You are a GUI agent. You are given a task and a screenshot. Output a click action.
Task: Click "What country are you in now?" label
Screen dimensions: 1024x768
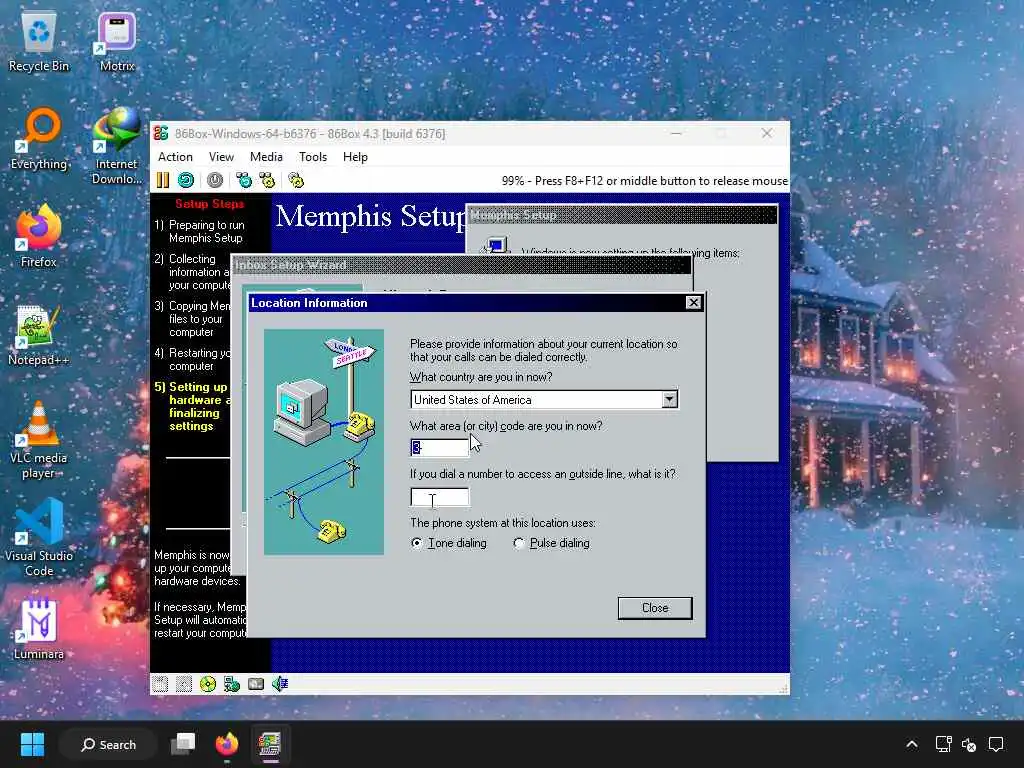pos(481,377)
